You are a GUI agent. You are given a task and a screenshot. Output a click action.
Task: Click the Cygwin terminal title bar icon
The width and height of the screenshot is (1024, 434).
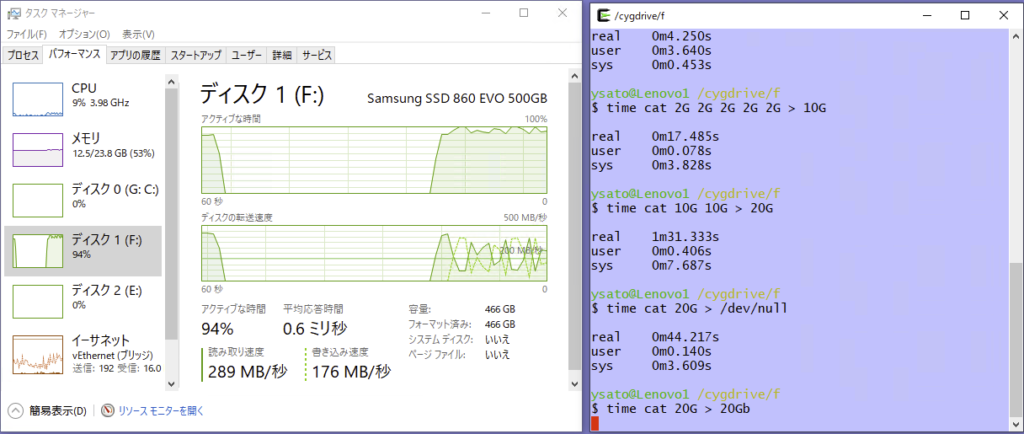pyautogui.click(x=603, y=15)
